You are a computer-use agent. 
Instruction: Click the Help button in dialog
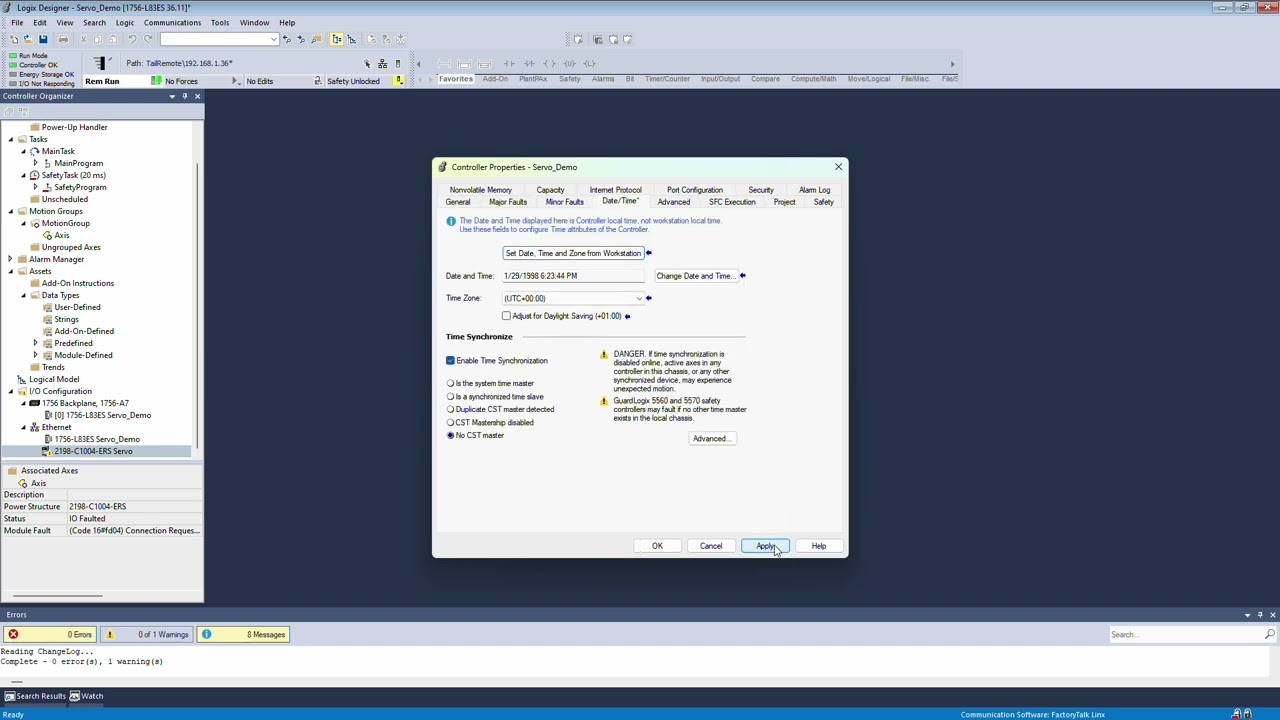[x=819, y=546]
